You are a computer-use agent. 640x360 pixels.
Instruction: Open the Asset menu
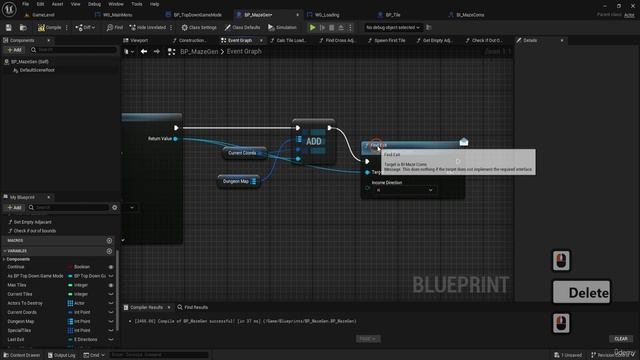(57, 4)
